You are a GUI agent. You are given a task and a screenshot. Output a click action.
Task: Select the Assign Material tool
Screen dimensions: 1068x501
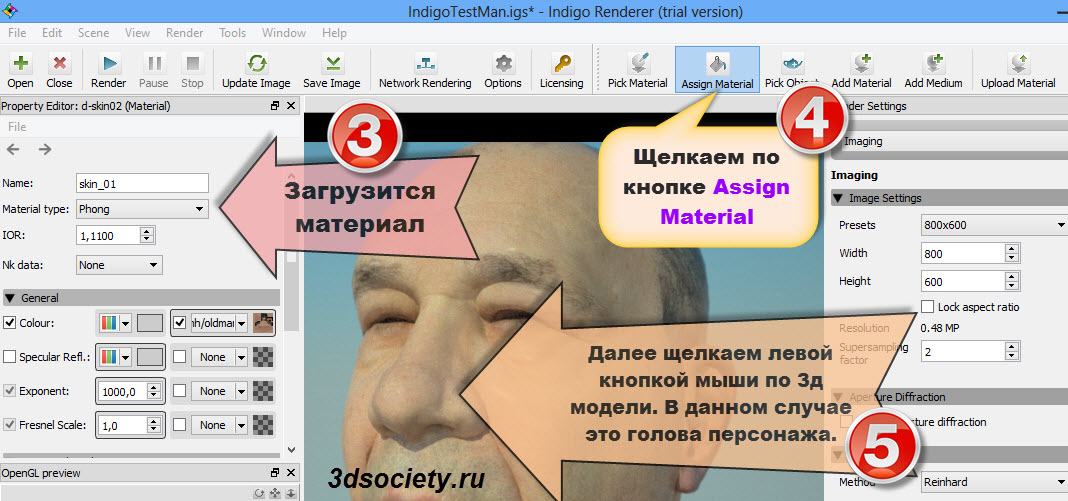point(717,70)
